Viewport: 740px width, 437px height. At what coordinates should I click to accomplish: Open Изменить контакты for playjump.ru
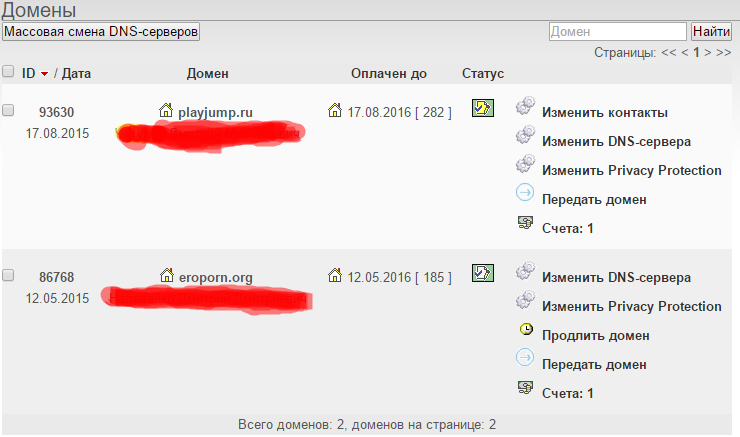point(605,112)
